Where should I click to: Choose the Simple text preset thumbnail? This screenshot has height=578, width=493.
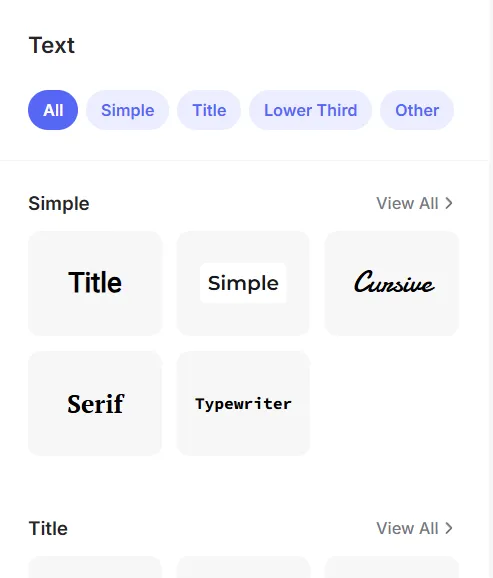point(243,283)
